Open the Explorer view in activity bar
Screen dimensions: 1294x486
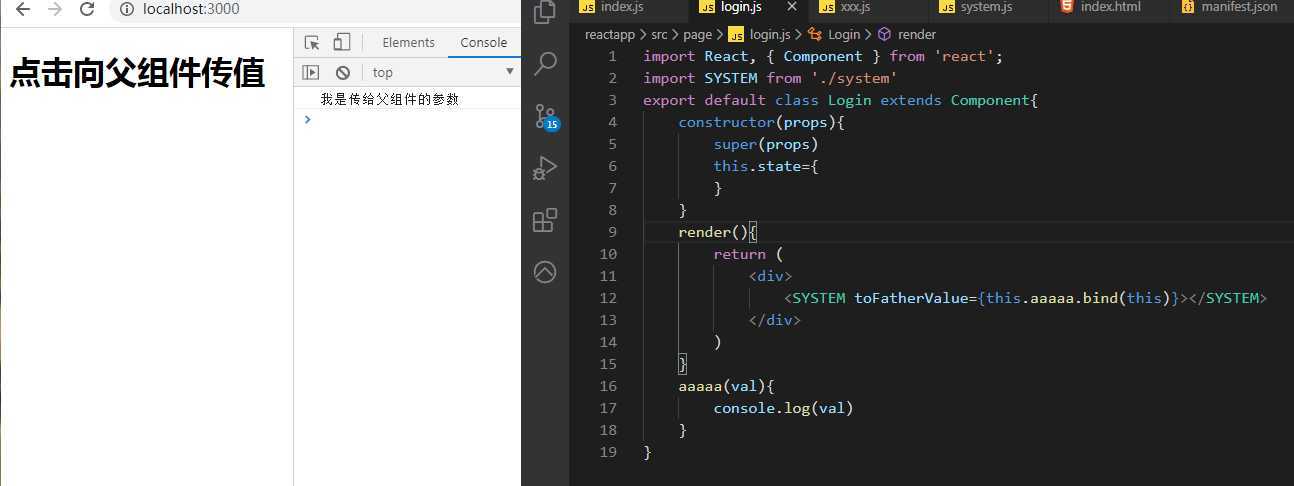(545, 12)
